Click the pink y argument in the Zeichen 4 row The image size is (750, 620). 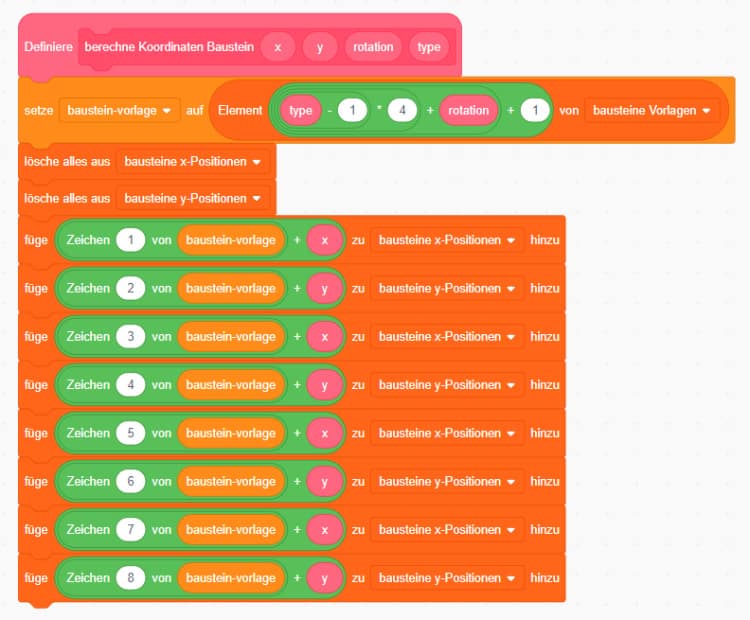coord(325,385)
